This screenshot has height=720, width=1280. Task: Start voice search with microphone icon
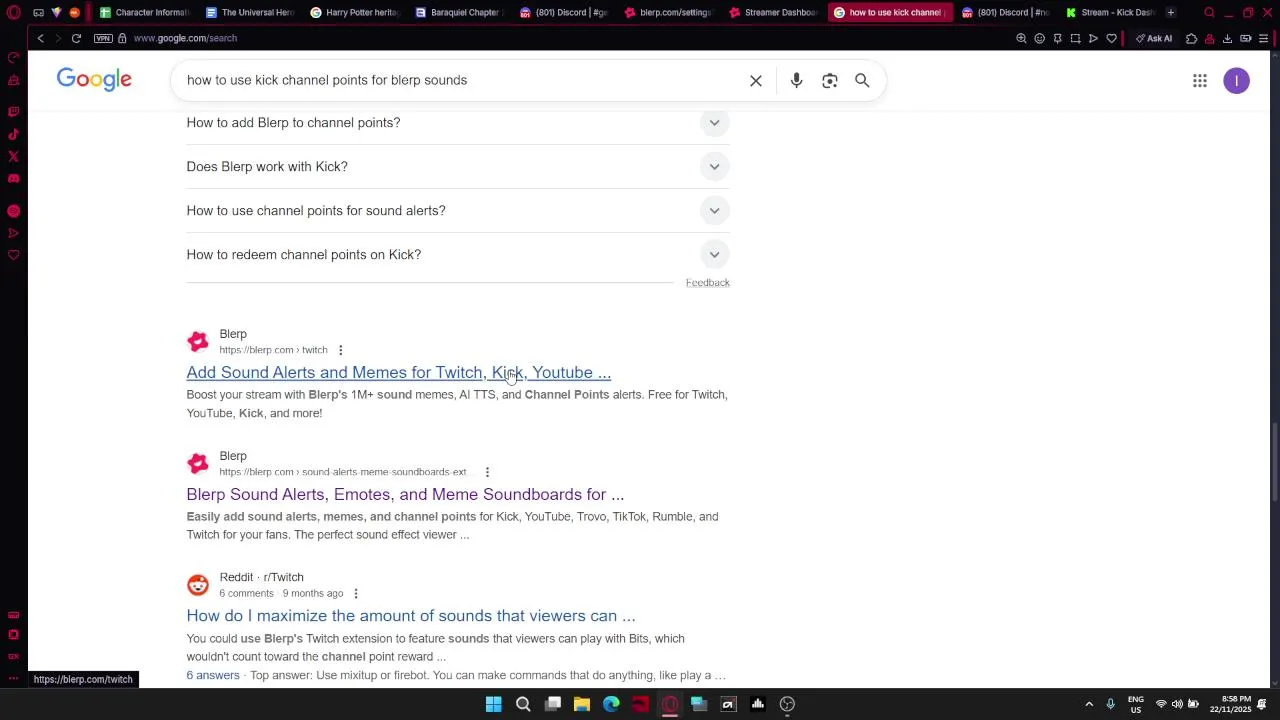click(796, 80)
